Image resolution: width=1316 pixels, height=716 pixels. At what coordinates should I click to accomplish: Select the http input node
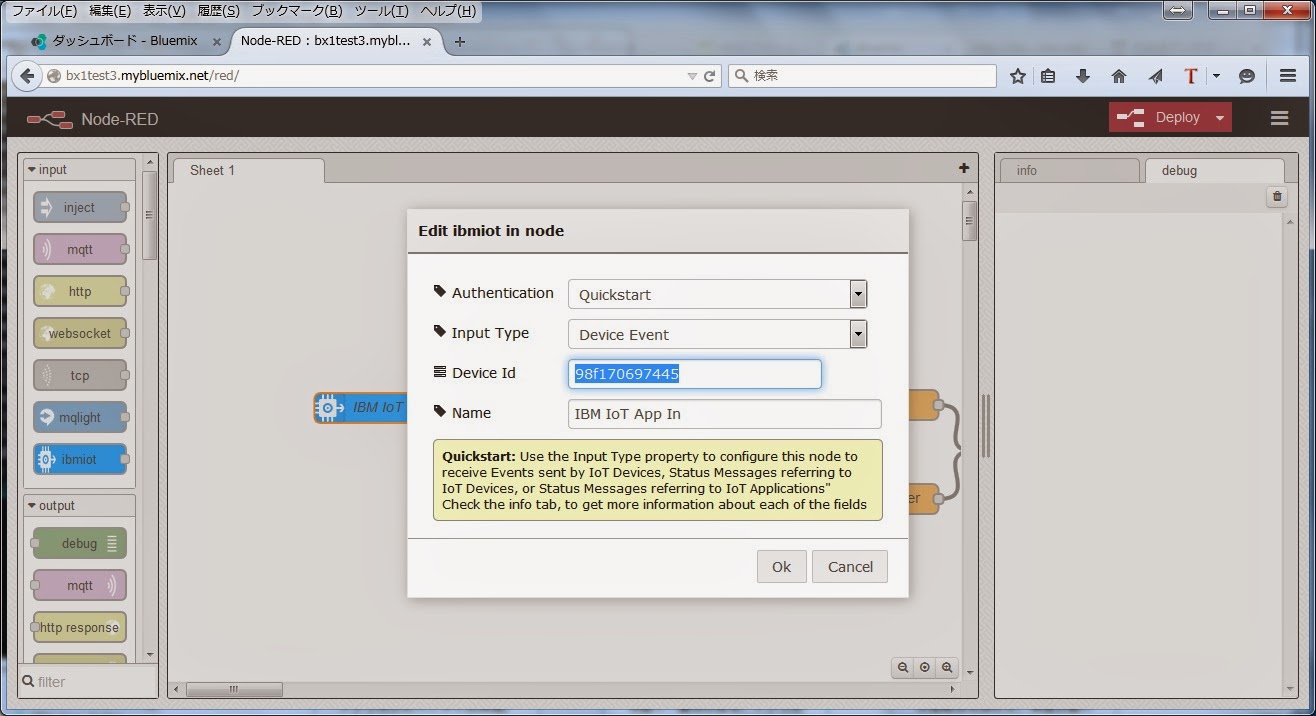pyautogui.click(x=80, y=292)
